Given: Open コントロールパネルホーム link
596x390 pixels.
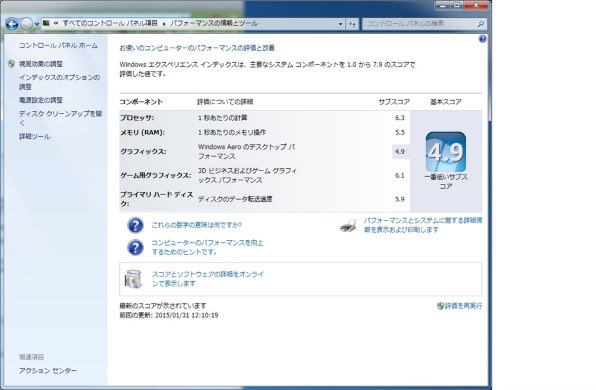Looking at the screenshot, I should point(58,45).
